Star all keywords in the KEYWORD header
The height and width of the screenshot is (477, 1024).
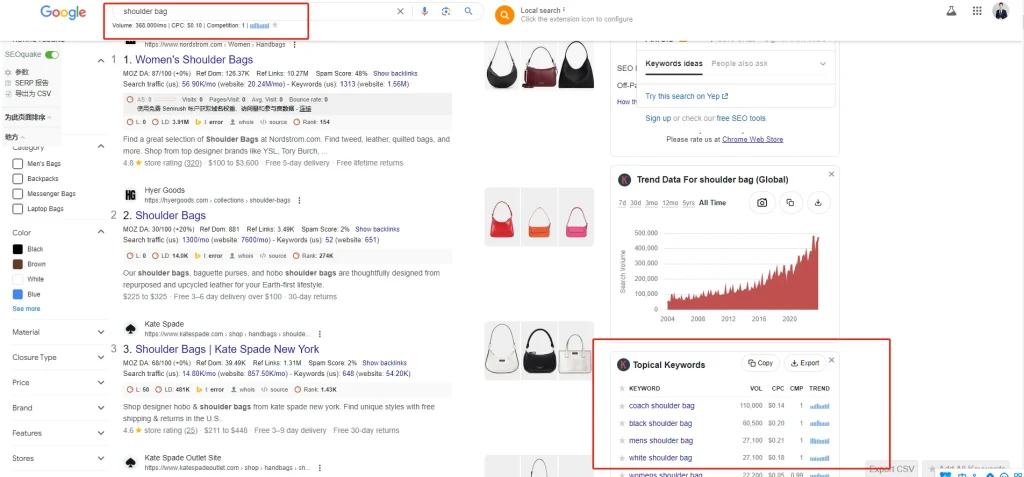[622, 388]
